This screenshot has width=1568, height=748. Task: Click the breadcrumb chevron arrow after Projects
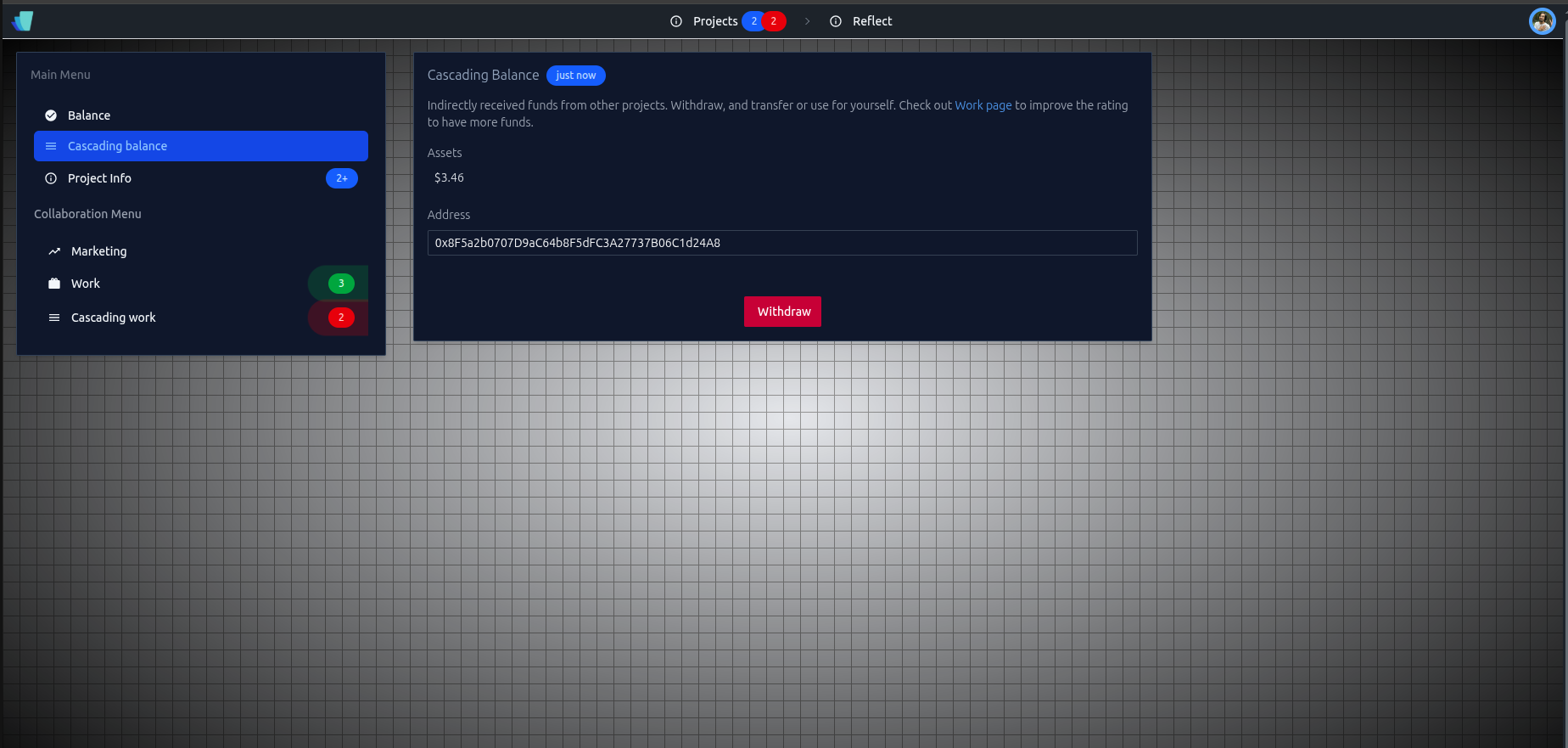[x=807, y=21]
